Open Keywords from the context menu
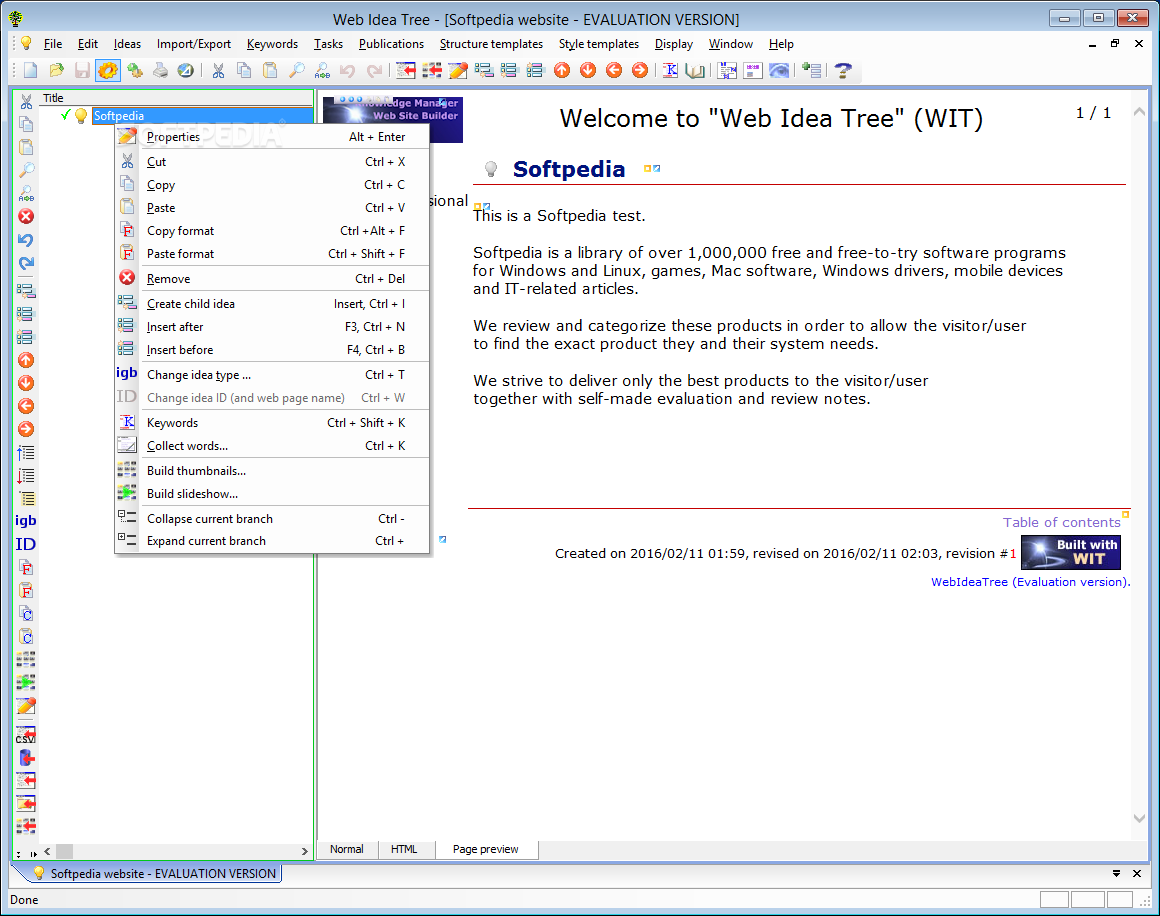This screenshot has width=1160, height=916. (272, 423)
